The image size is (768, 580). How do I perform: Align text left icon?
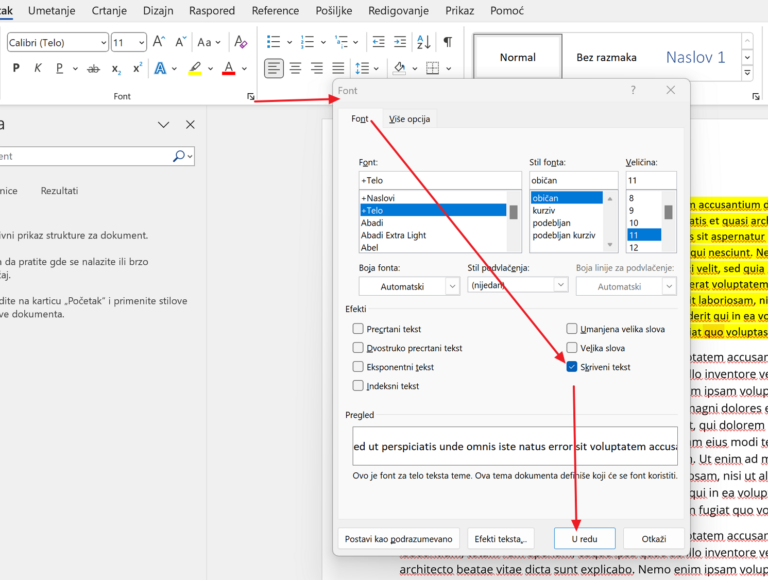click(273, 68)
